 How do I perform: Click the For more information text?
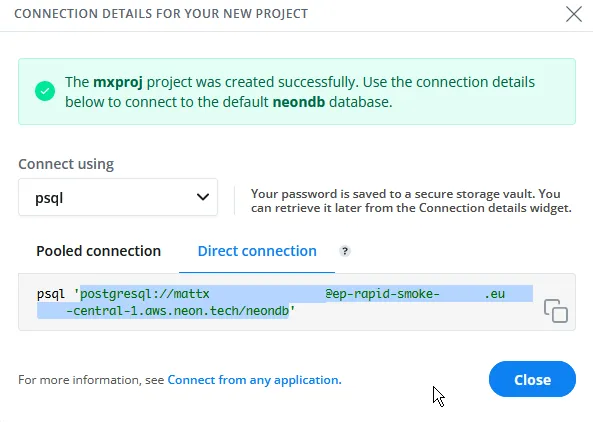pos(91,380)
